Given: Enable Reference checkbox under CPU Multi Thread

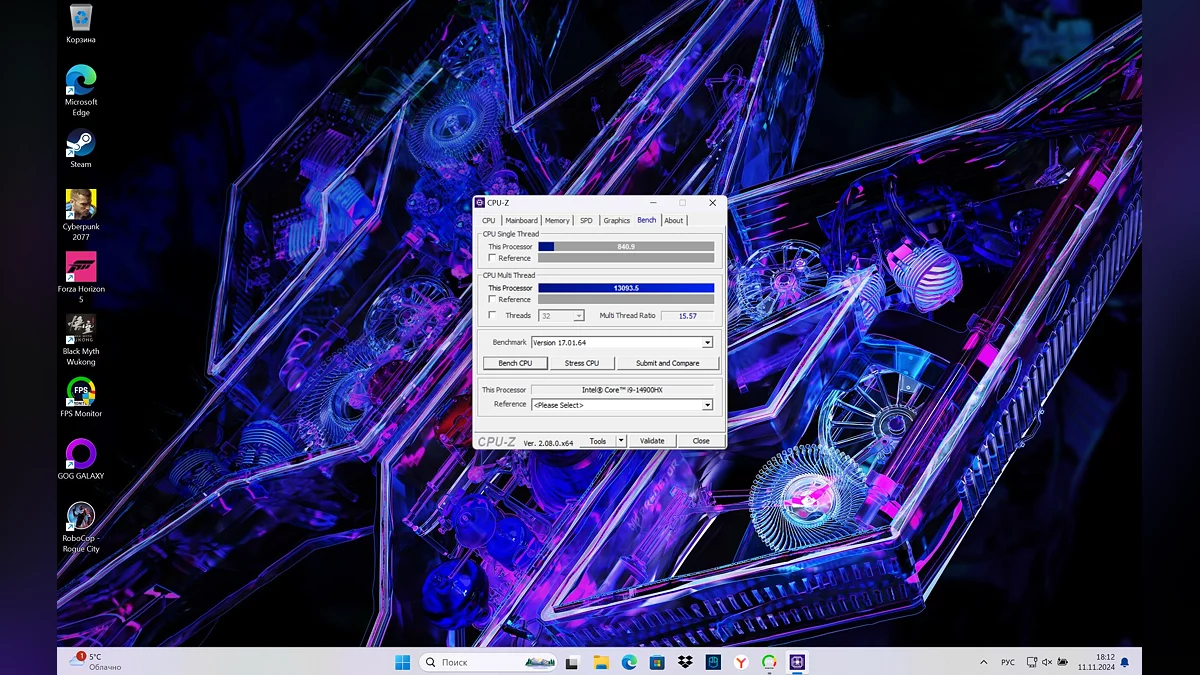Looking at the screenshot, I should 492,299.
